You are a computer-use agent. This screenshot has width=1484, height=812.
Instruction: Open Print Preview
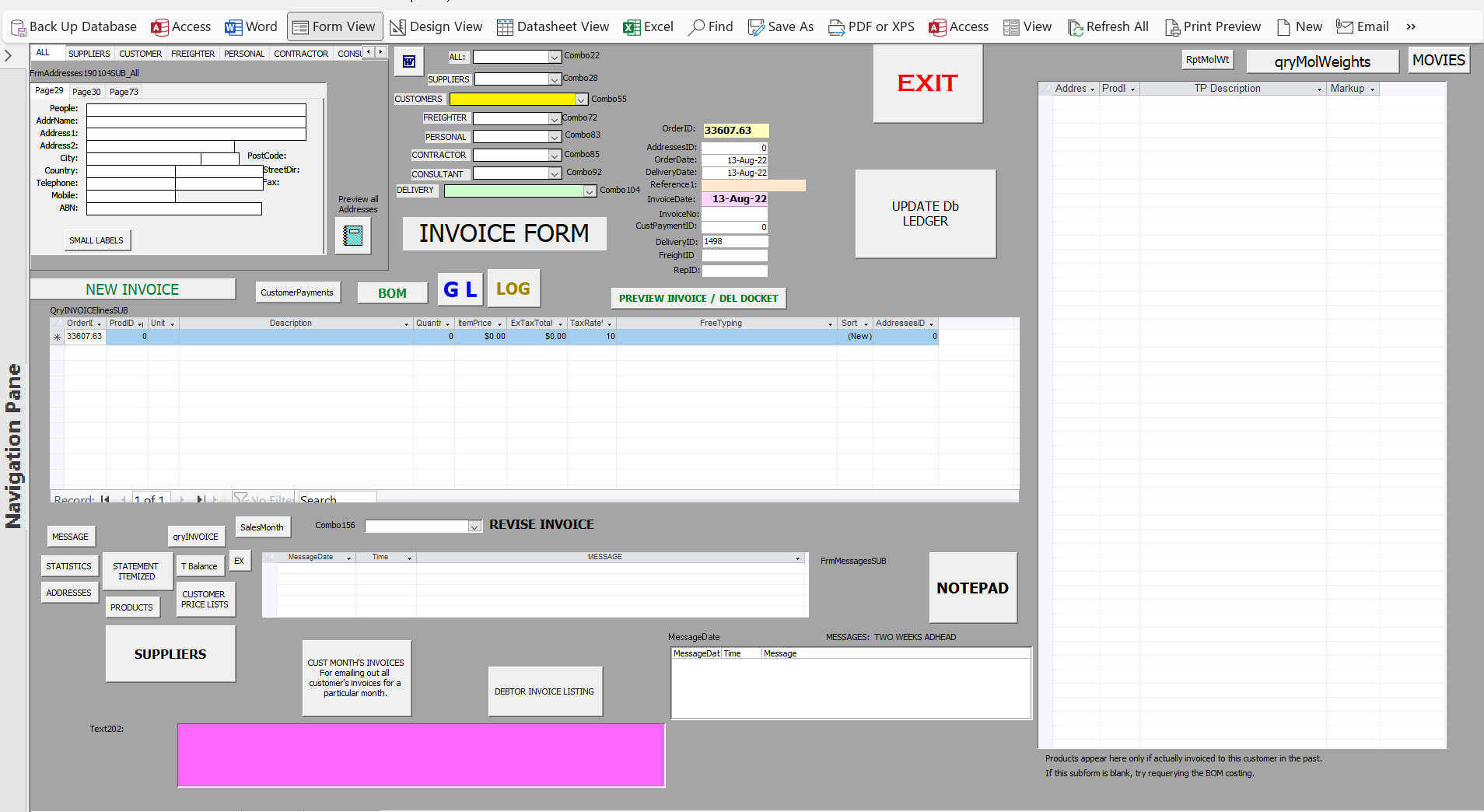click(x=1213, y=26)
